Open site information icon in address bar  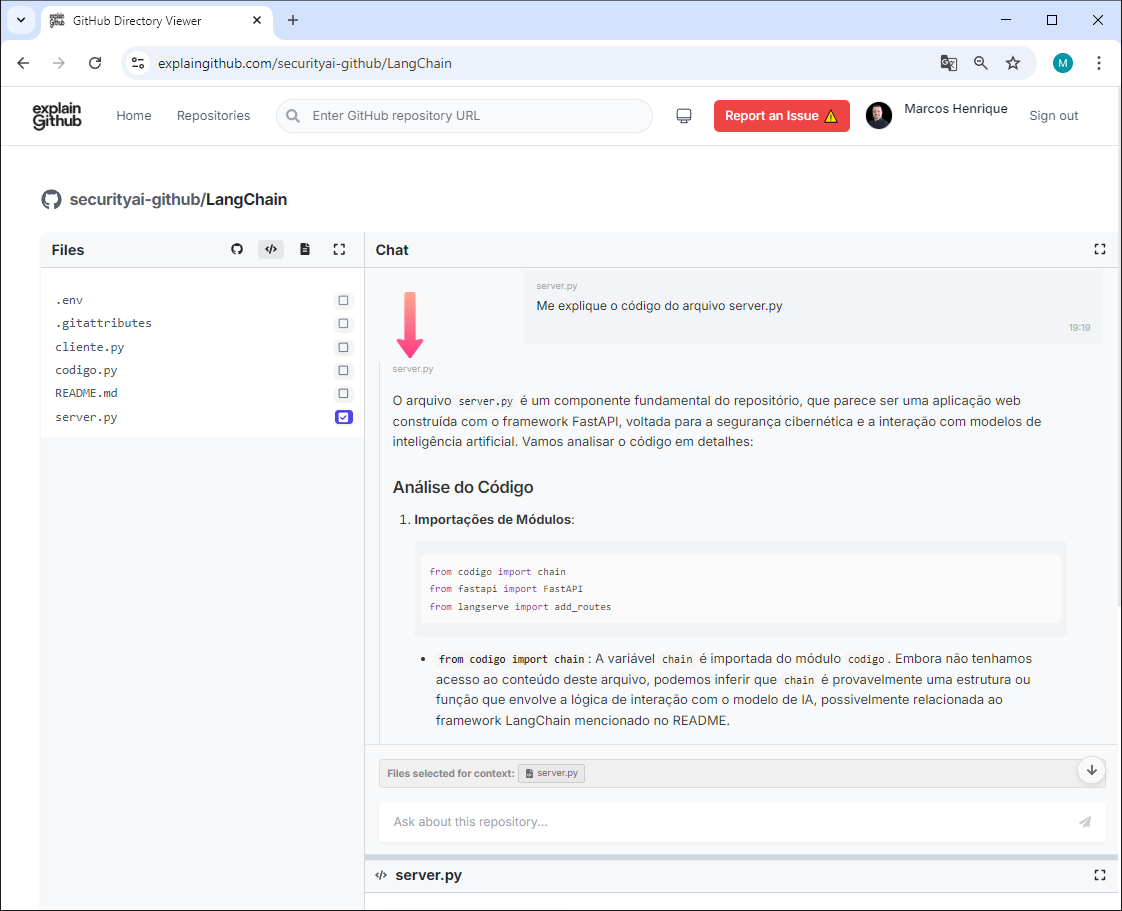pos(138,63)
